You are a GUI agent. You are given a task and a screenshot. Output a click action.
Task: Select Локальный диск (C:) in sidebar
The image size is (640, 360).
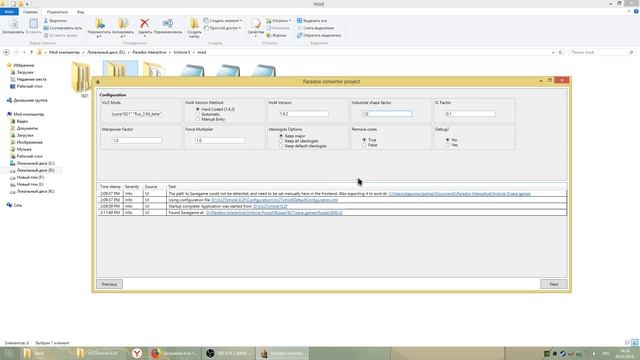pos(33,163)
